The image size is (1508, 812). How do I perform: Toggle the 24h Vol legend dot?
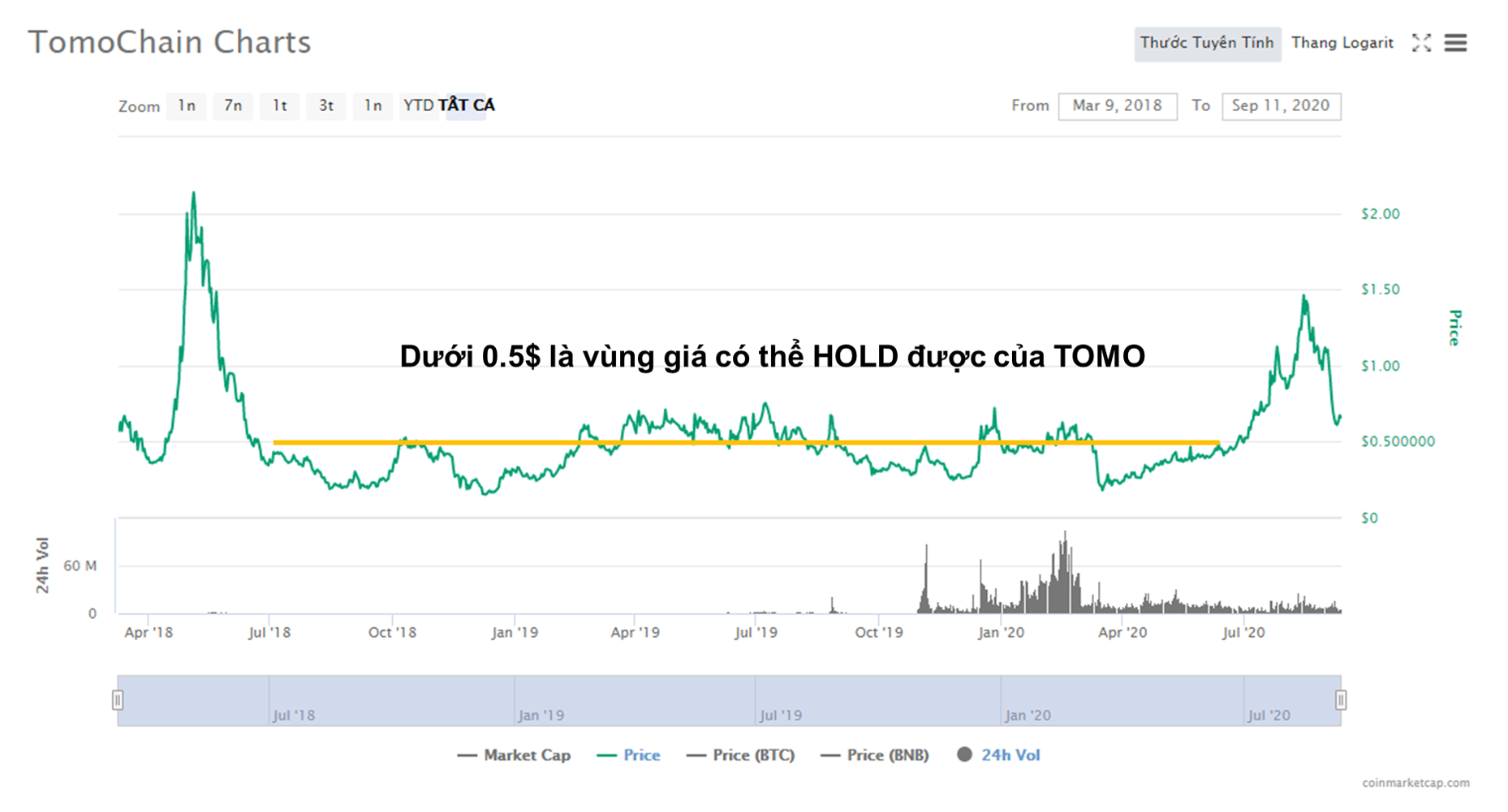(x=964, y=754)
